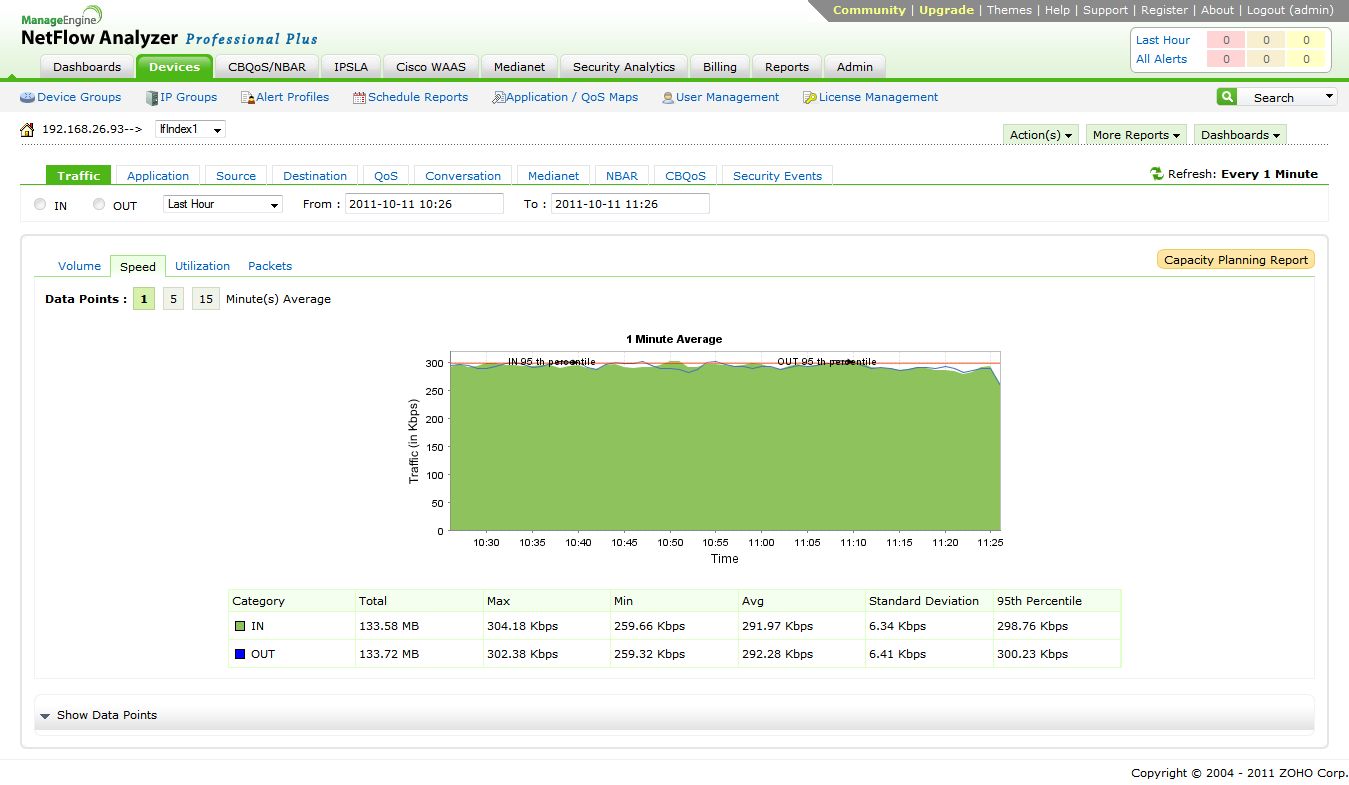
Task: Open the IfIndex1 interface dropdown
Action: 190,129
